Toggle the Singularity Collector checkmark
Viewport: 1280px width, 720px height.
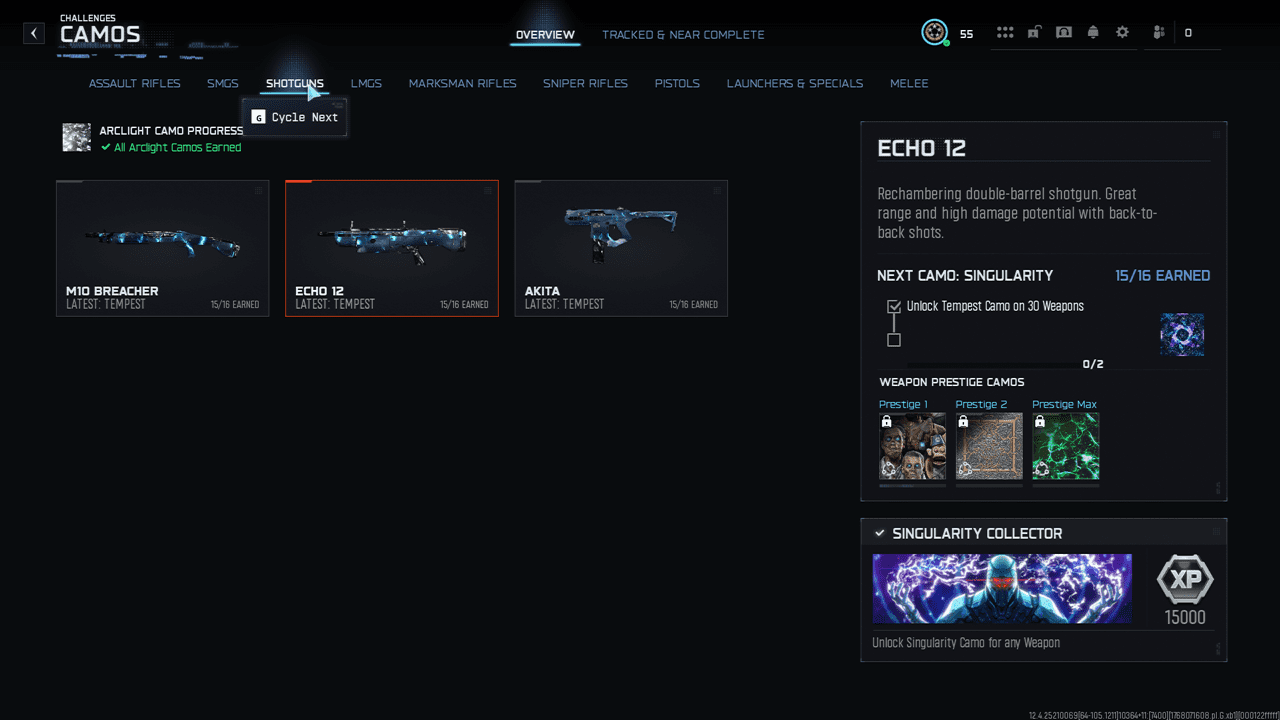click(x=879, y=534)
